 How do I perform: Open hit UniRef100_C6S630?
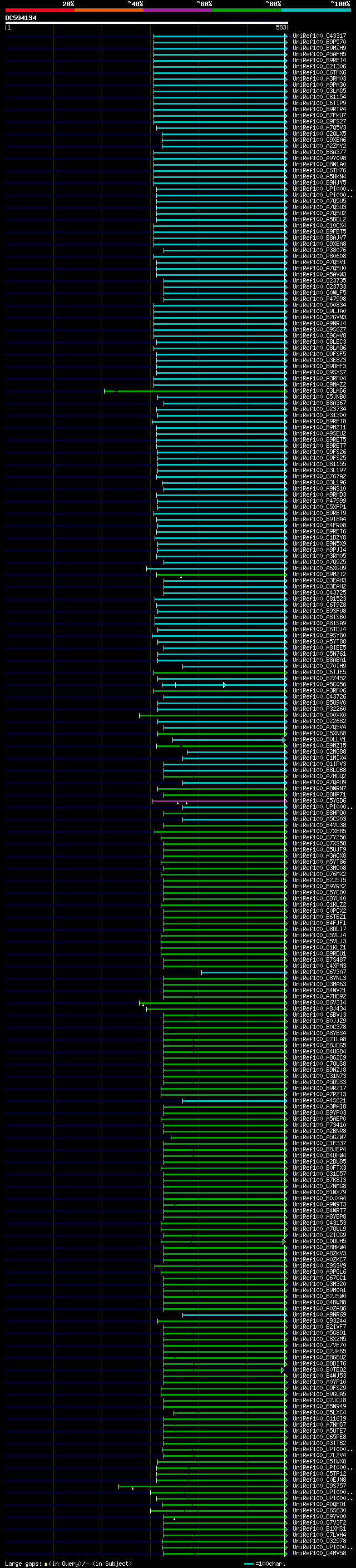(319, 1511)
